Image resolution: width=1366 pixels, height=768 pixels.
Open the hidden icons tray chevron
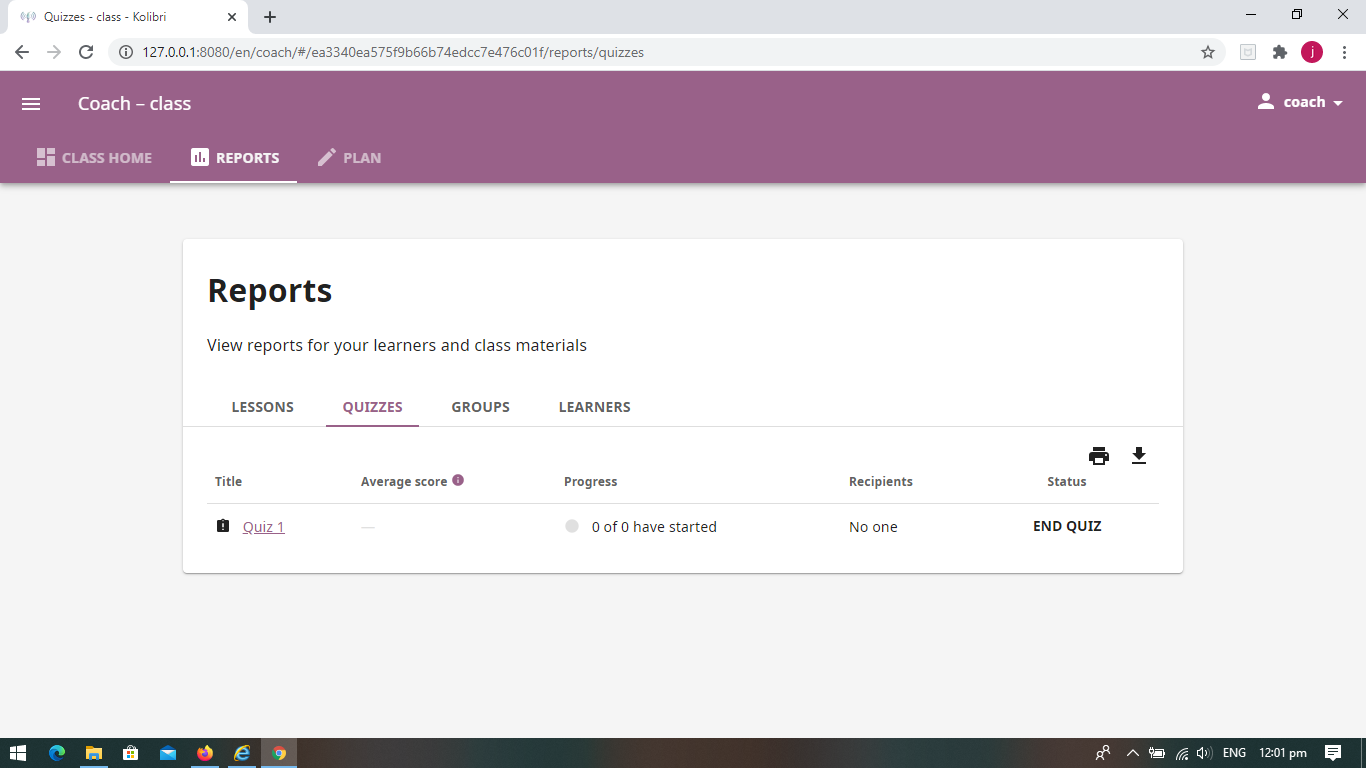click(1133, 753)
